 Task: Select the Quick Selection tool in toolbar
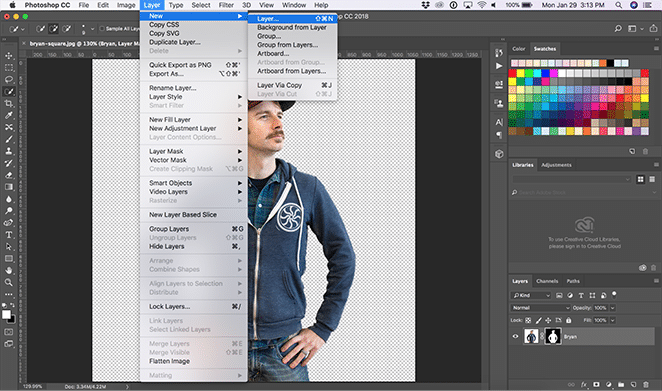(8, 92)
